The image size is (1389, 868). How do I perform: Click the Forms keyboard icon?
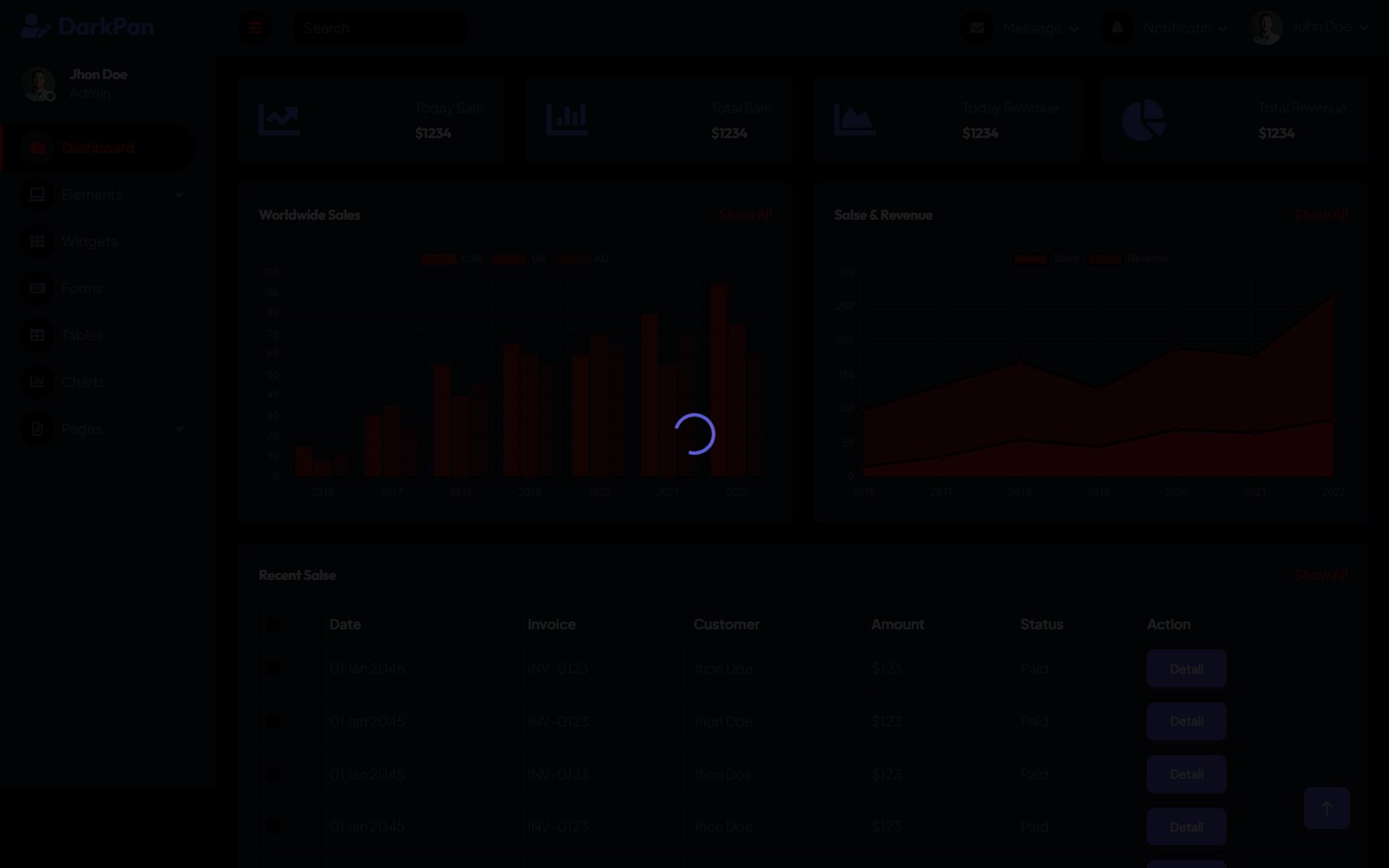37,288
